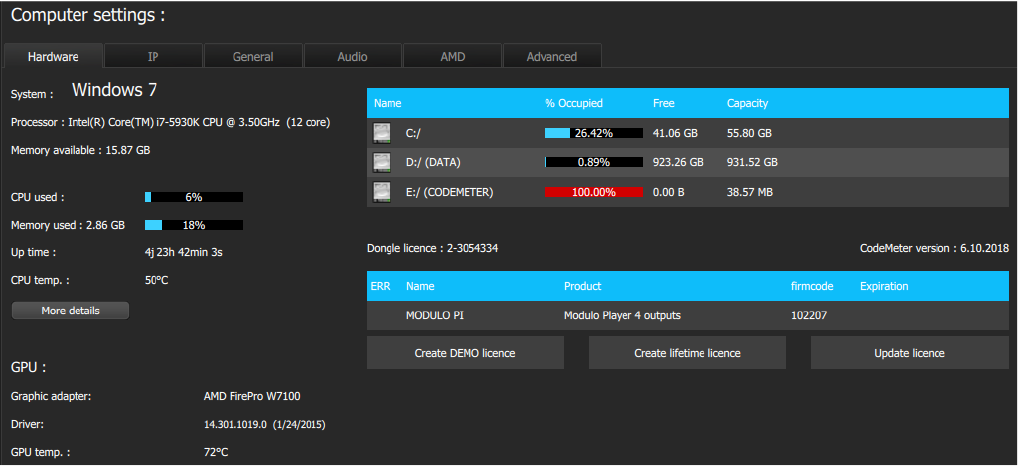Switch to the Hardware tab
Image resolution: width=1018 pixels, height=466 pixels.
click(x=53, y=56)
